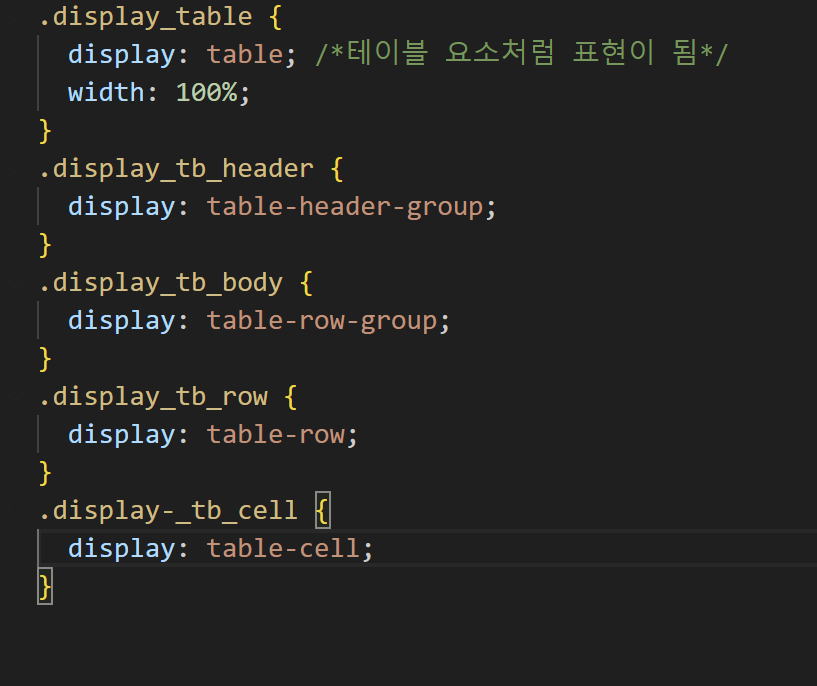Viewport: 817px width, 686px height.
Task: Click the 'display' property inside .display_tb_row
Action: 121,436
